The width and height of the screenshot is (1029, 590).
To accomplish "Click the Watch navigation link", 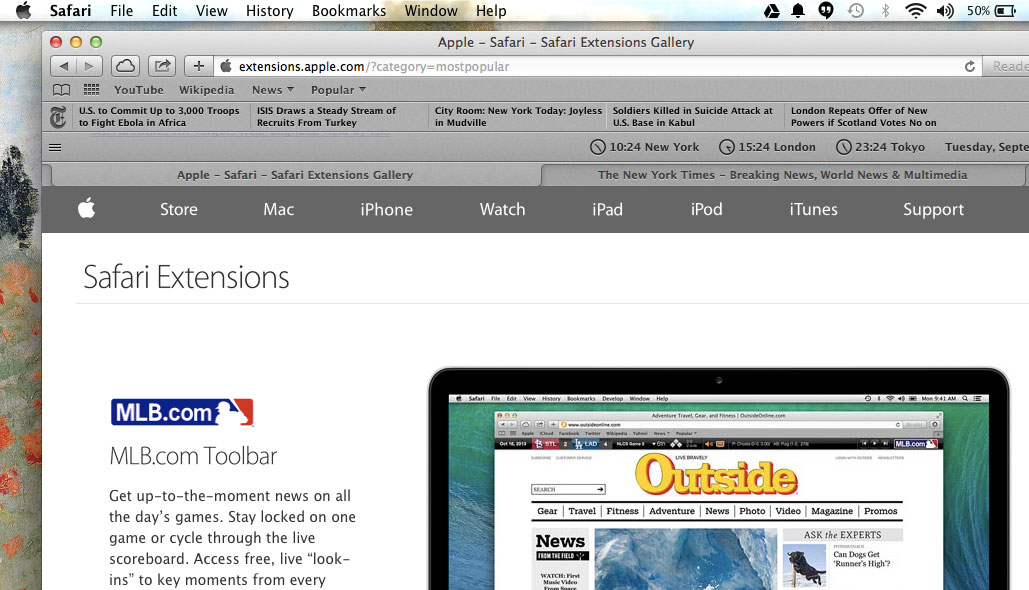I will click(x=502, y=209).
